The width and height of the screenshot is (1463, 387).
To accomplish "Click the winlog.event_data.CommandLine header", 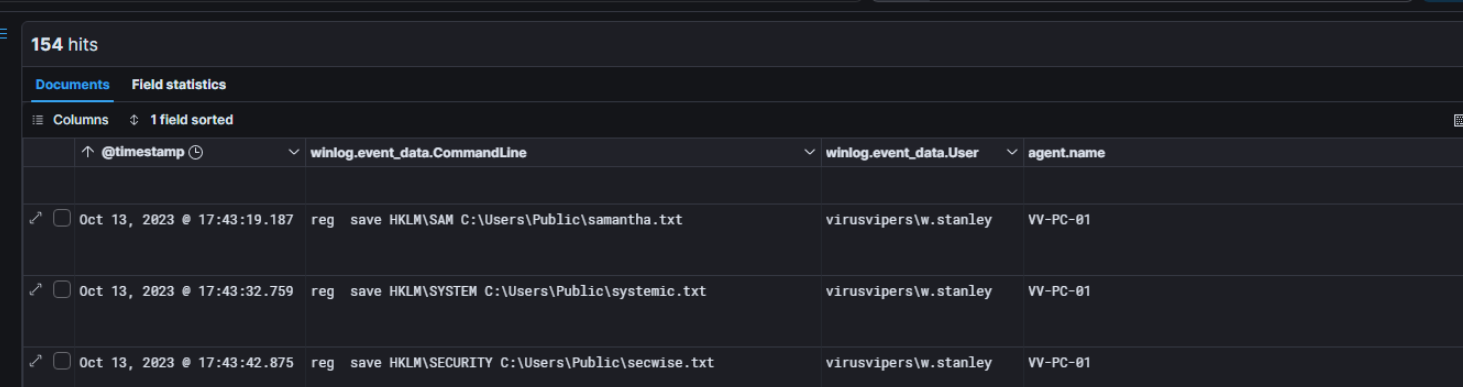I will pyautogui.click(x=419, y=153).
